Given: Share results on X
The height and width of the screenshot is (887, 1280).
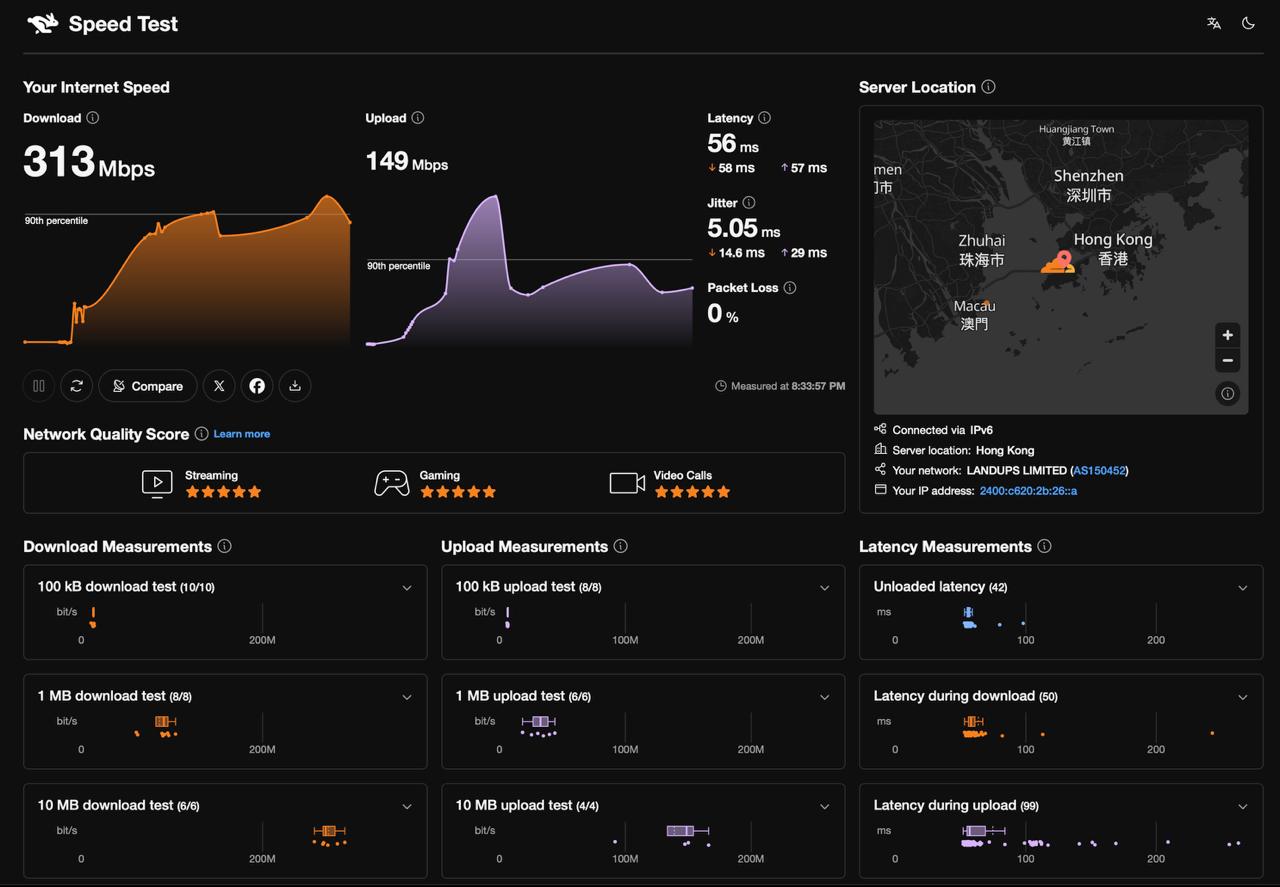Looking at the screenshot, I should click(219, 386).
